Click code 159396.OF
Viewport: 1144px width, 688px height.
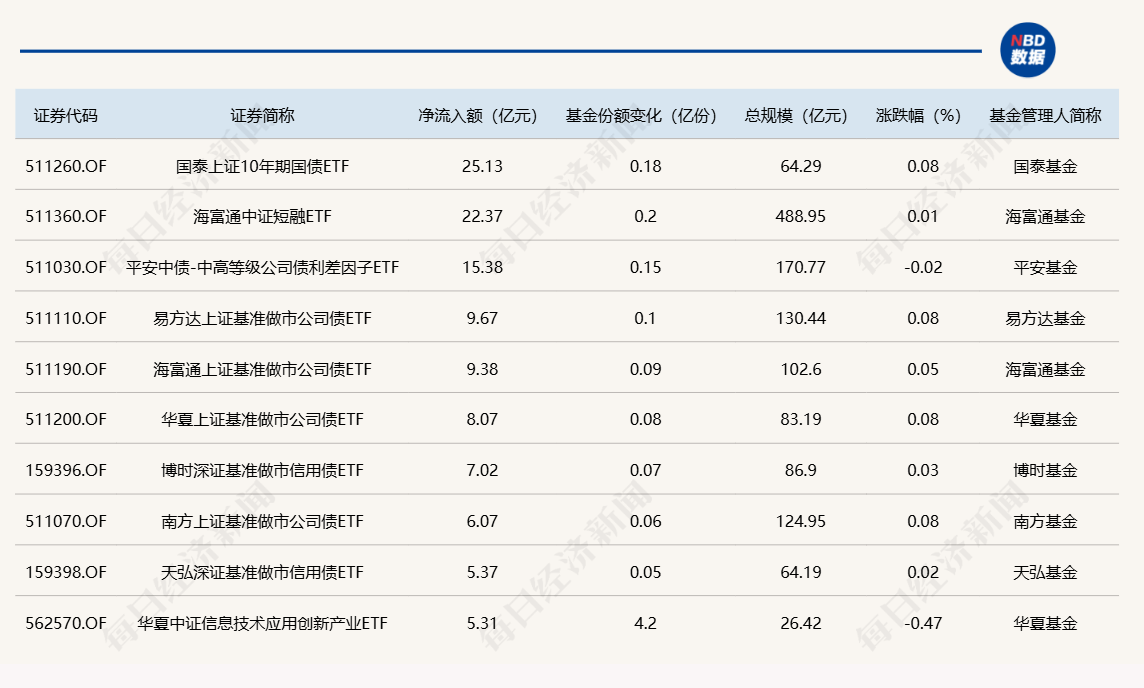(66, 471)
